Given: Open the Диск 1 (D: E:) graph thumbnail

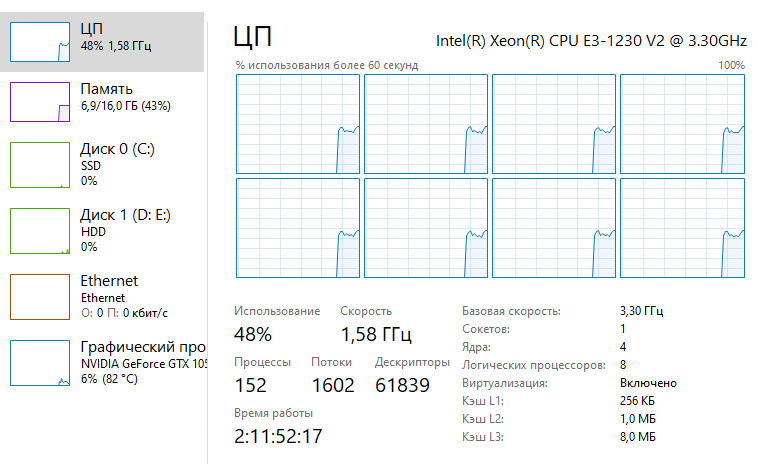Looking at the screenshot, I should [40, 231].
